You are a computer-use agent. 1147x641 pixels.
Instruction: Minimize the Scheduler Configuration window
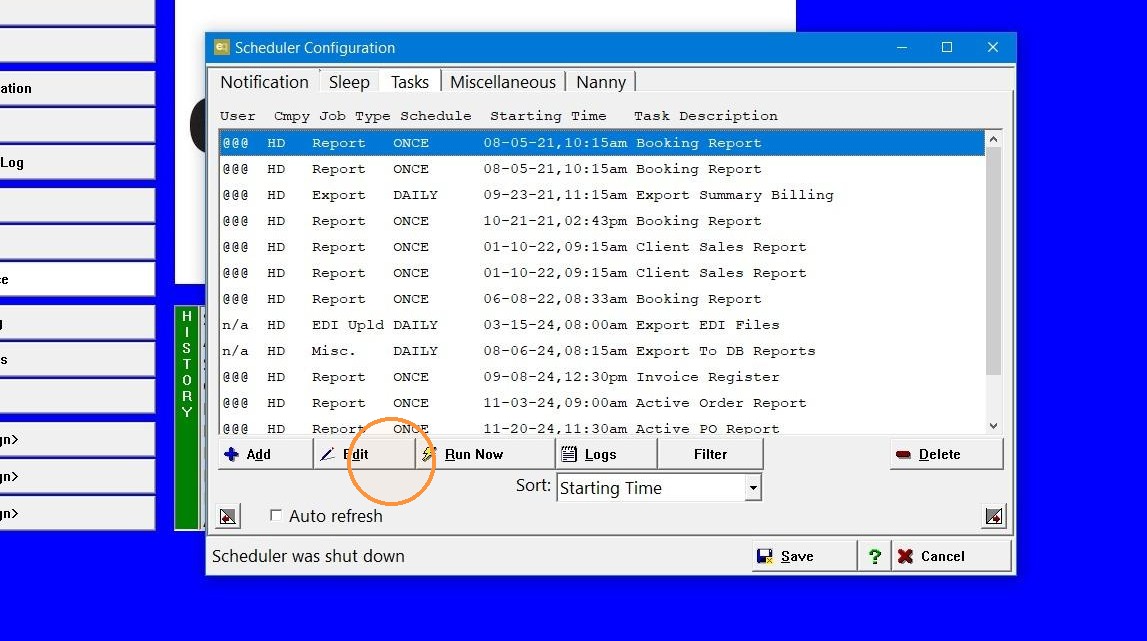point(902,48)
